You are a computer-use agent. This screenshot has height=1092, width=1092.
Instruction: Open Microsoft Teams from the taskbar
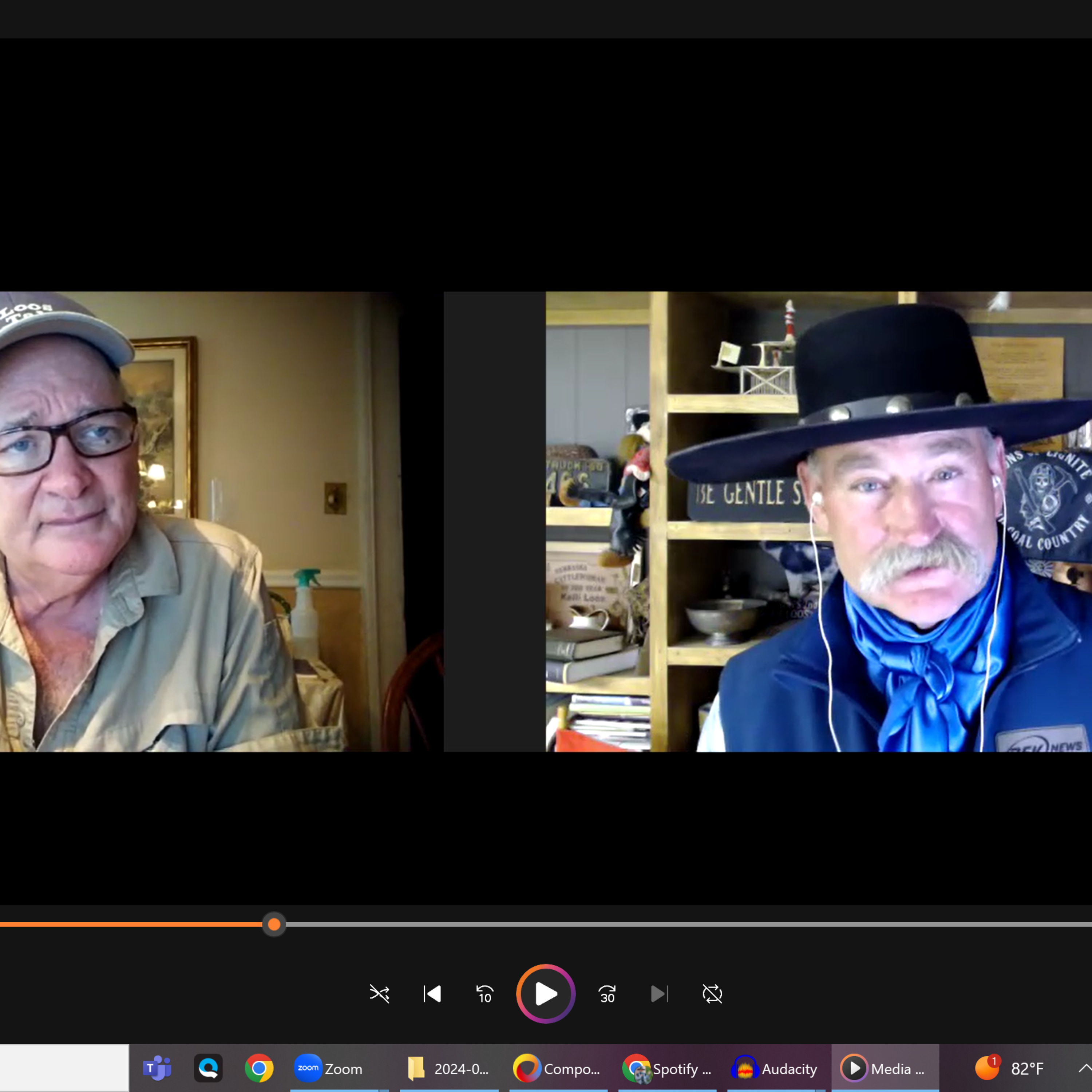coord(157,1068)
